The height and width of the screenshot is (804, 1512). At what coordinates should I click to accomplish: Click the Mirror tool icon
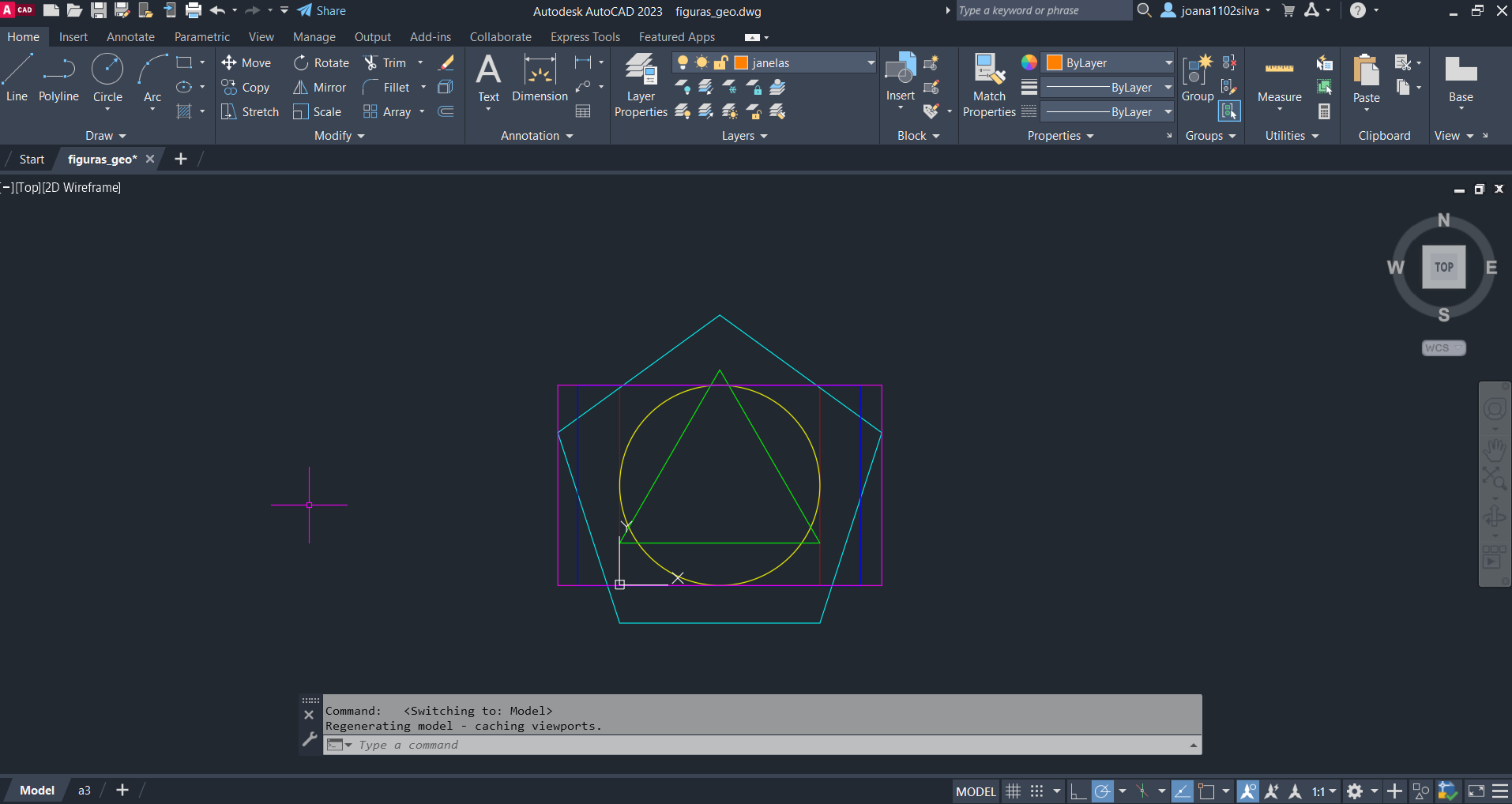point(301,88)
